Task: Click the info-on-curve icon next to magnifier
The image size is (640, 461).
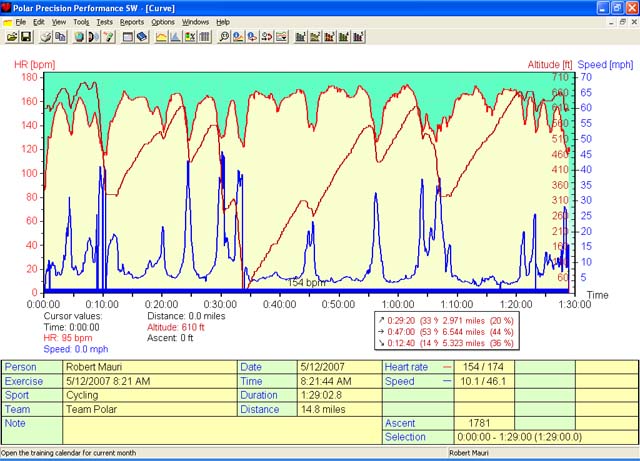Action: (238, 37)
